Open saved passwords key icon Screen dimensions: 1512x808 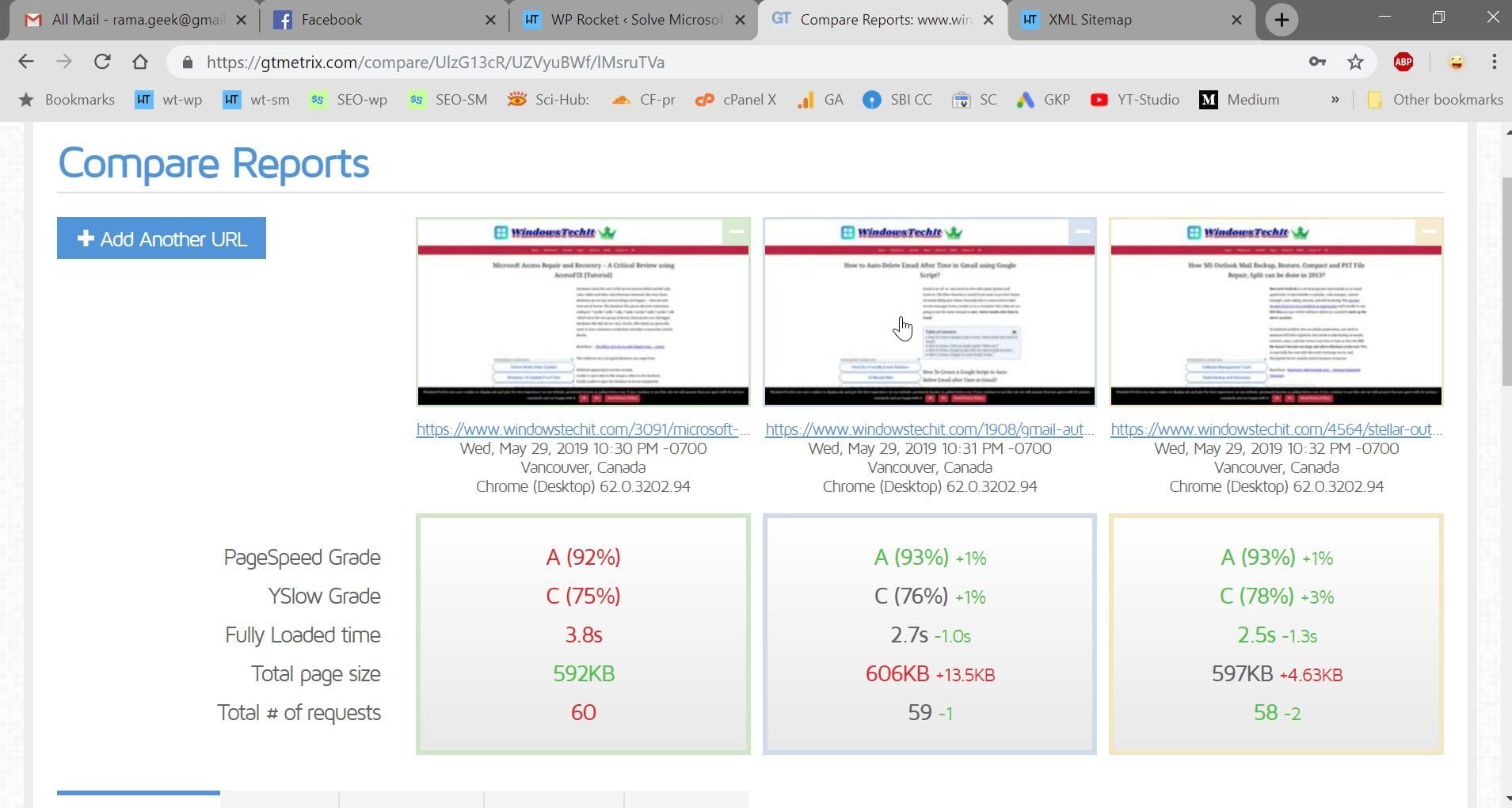1317,62
